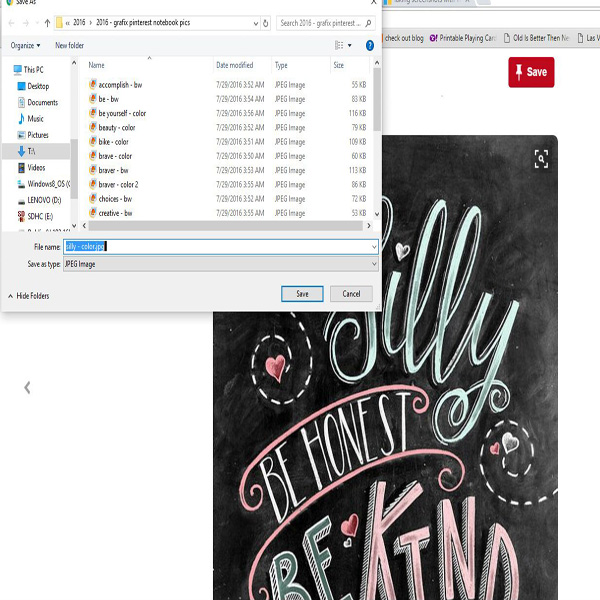
Task: Click the JPEG icon beside bike - color
Action: click(93, 141)
